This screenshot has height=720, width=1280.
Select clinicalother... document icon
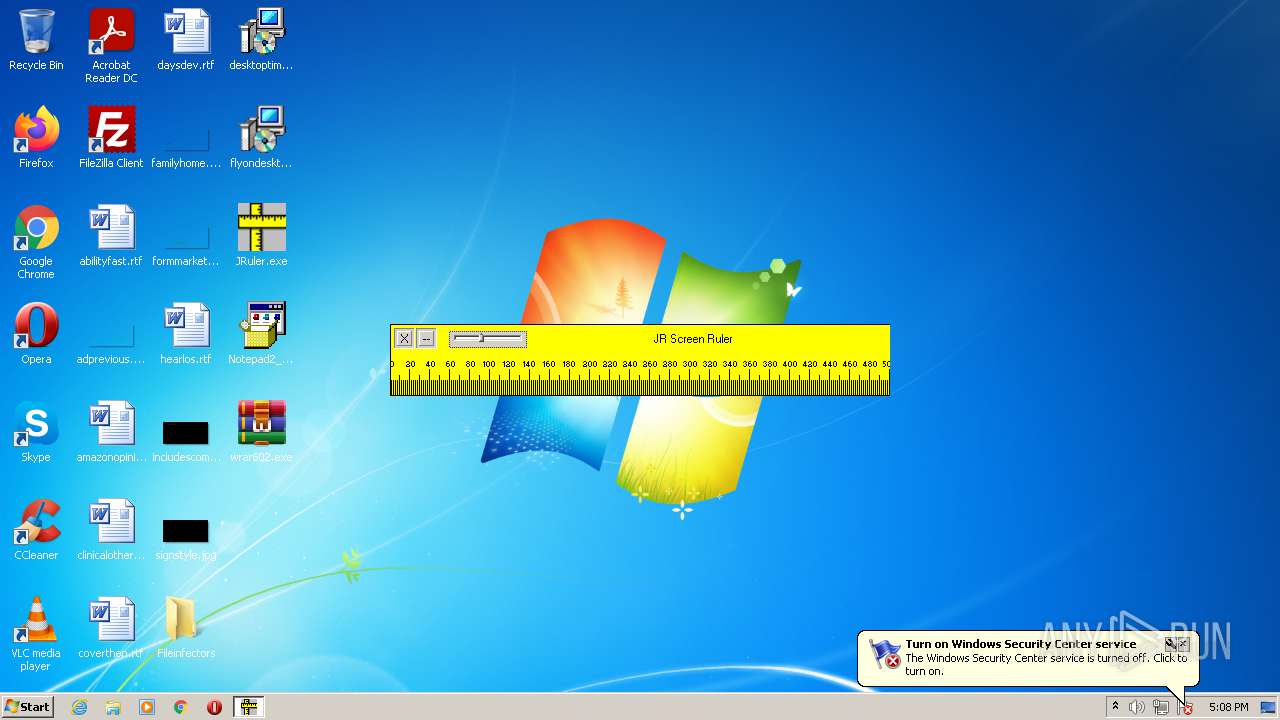pos(111,530)
